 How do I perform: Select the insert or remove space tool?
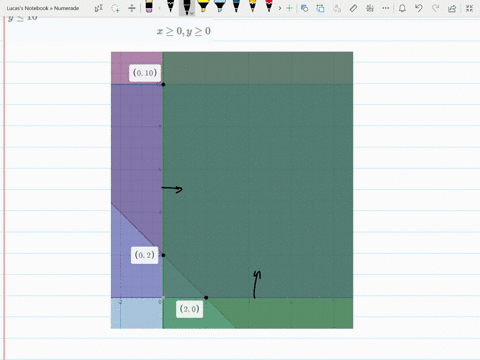tap(132, 8)
